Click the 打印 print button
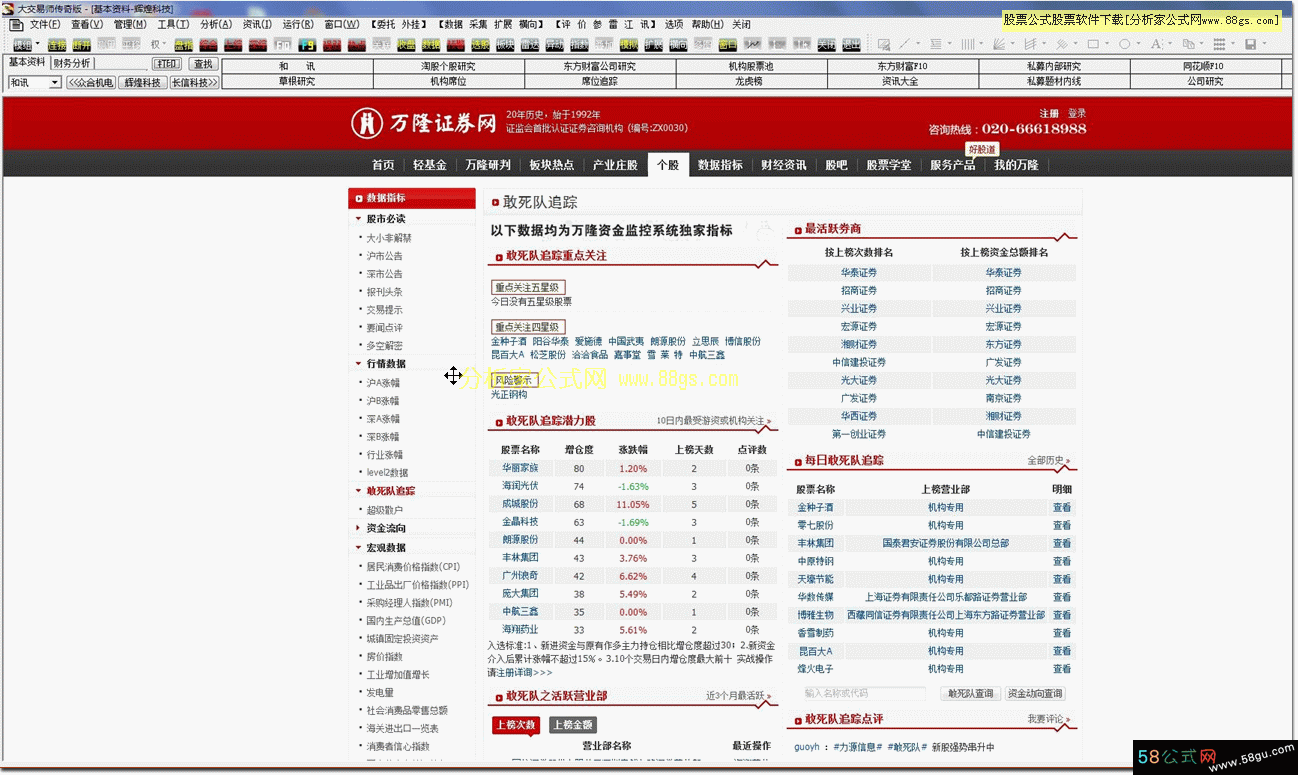The width and height of the screenshot is (1298, 775). point(167,64)
